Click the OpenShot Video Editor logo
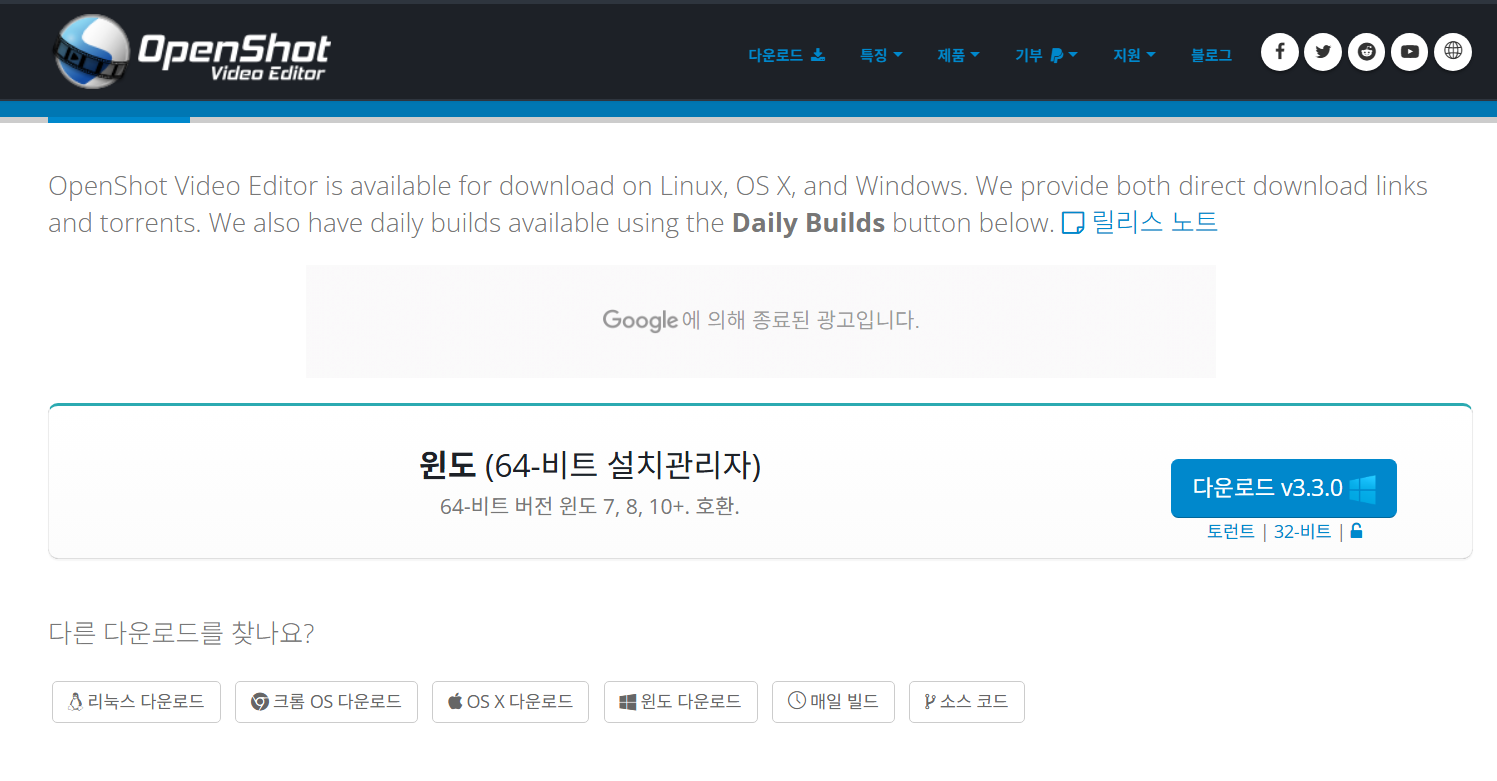The image size is (1497, 781). coord(192,52)
